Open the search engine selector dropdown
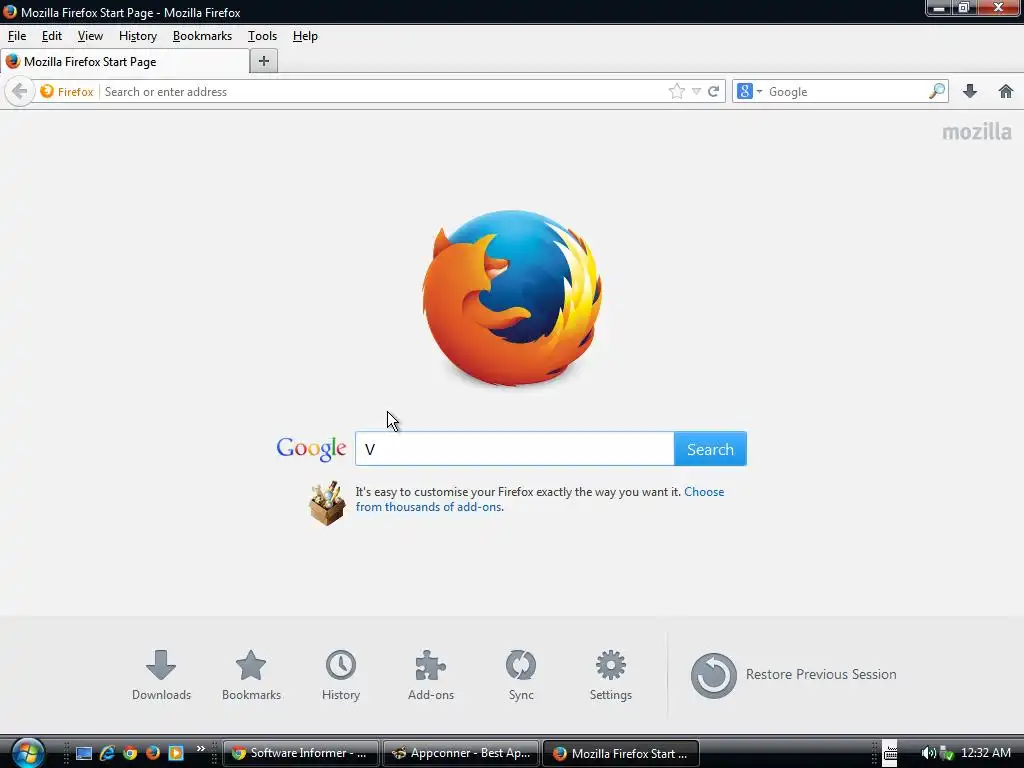The width and height of the screenshot is (1024, 768). [749, 91]
